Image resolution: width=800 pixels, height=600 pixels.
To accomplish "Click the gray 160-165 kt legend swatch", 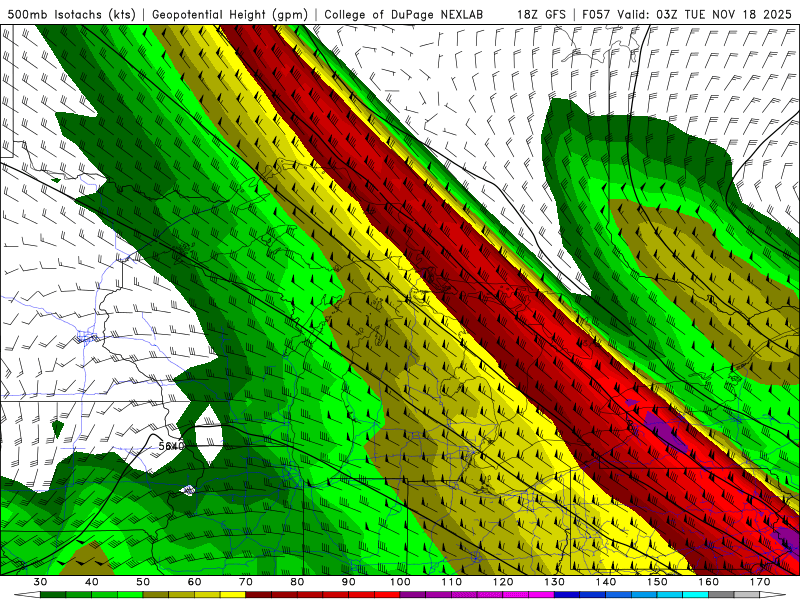I will pyautogui.click(x=721, y=595).
